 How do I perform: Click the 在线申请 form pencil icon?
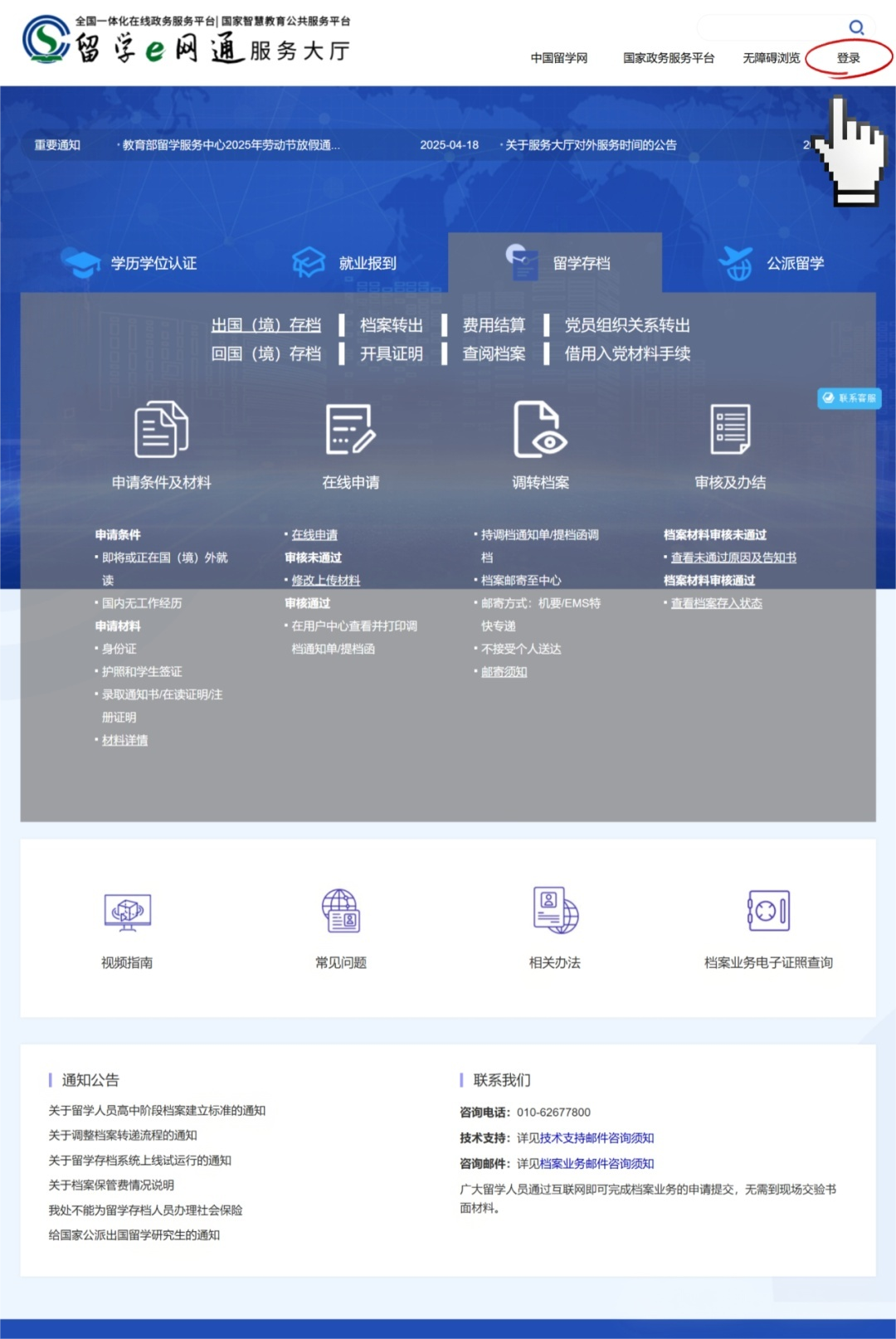coord(351,429)
